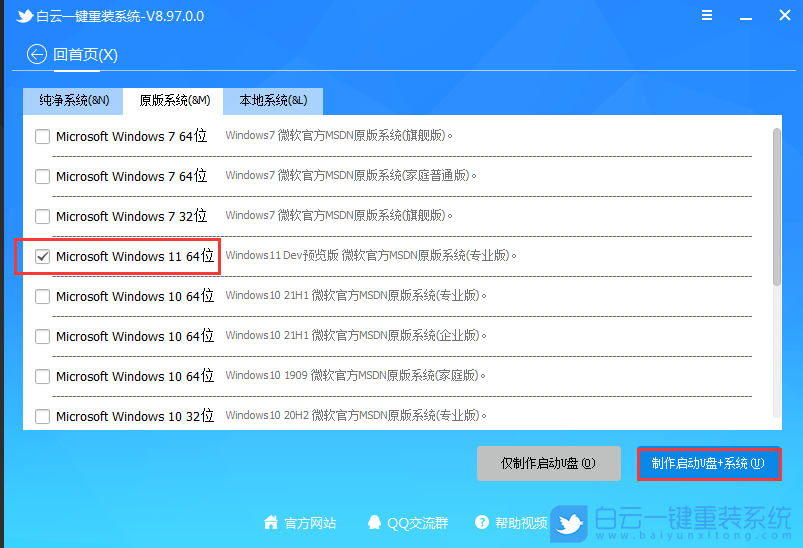Click the home icon beside 官方网站
Viewport: 803px width, 548px height.
(x=270, y=522)
